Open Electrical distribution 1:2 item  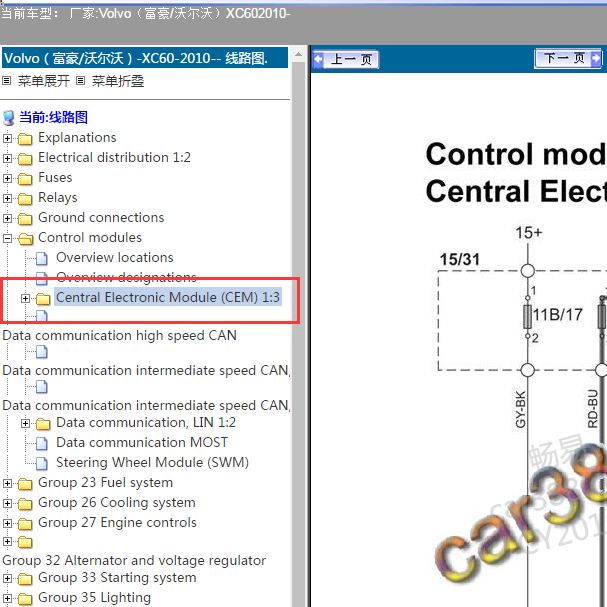(x=114, y=158)
